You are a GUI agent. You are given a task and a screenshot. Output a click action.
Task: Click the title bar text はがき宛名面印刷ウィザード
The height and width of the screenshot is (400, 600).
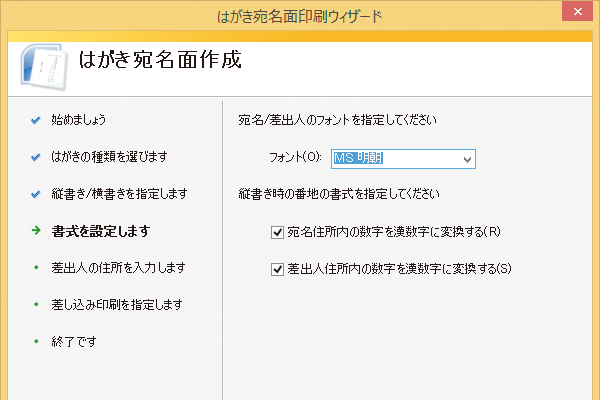(300, 17)
